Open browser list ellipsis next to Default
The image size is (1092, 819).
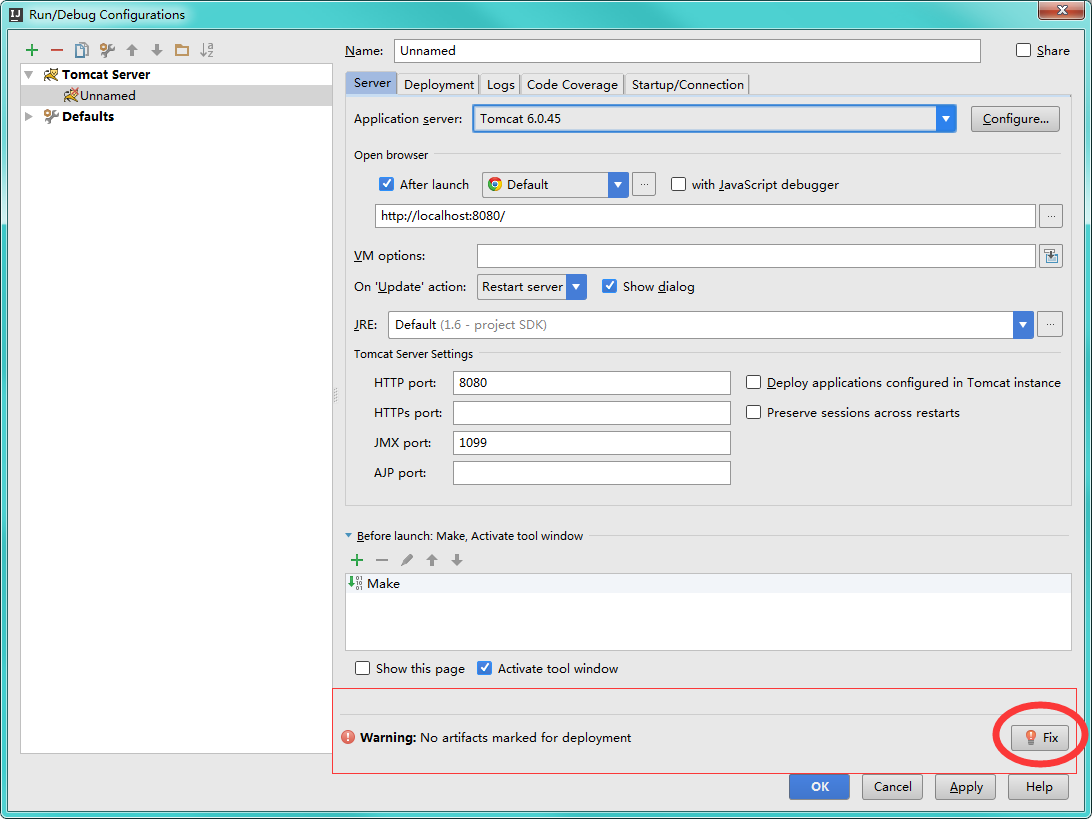coord(644,185)
